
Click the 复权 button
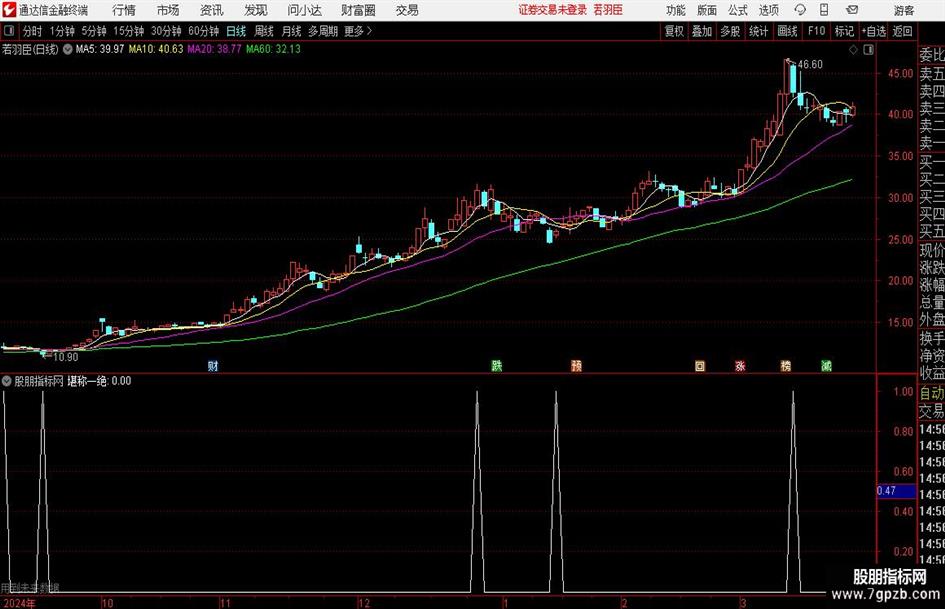(674, 31)
